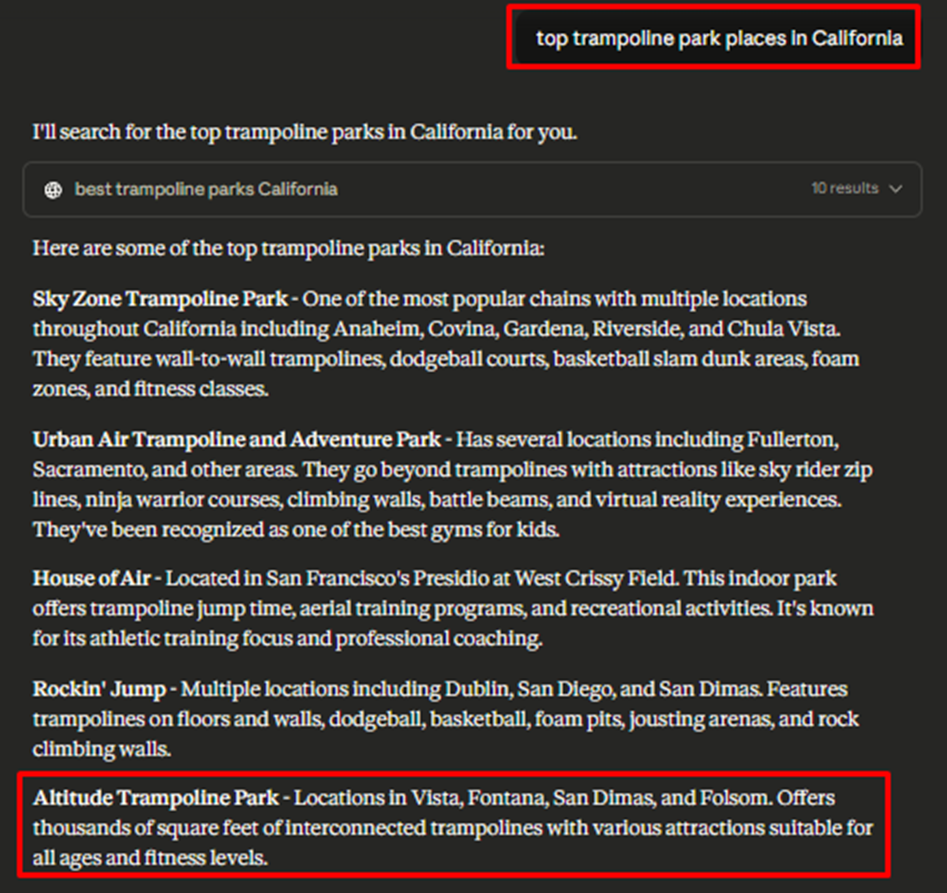Click 'I'll search for the top trampoline parks' line
This screenshot has width=947, height=893.
305,132
